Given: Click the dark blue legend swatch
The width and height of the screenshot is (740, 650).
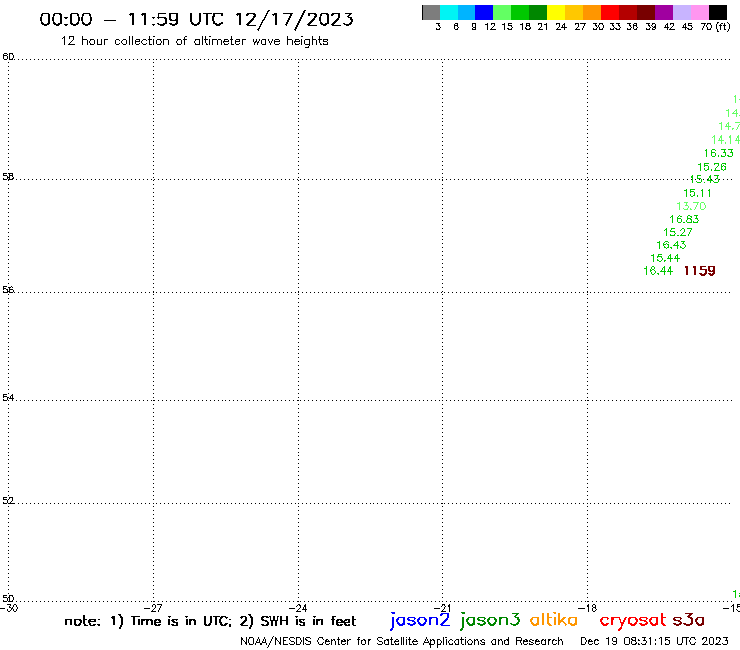Looking at the screenshot, I should coord(484,12).
